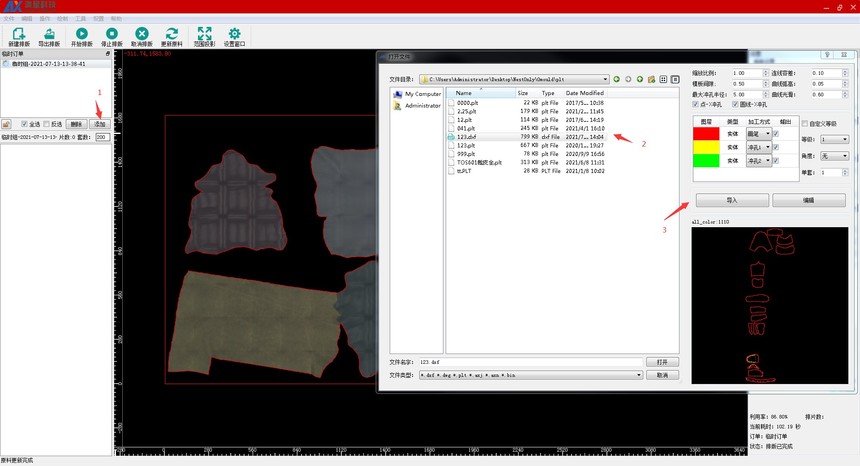The width and height of the screenshot is (860, 466).
Task: Toggle output checkbox in green layer row
Action: tap(776, 161)
